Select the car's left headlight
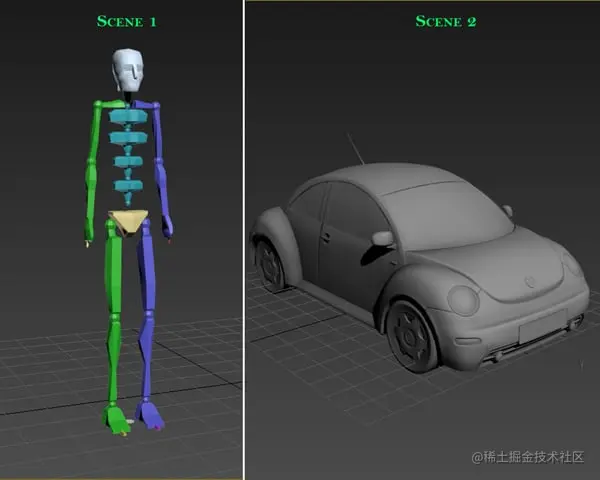Image resolution: width=600 pixels, height=480 pixels. 463,300
